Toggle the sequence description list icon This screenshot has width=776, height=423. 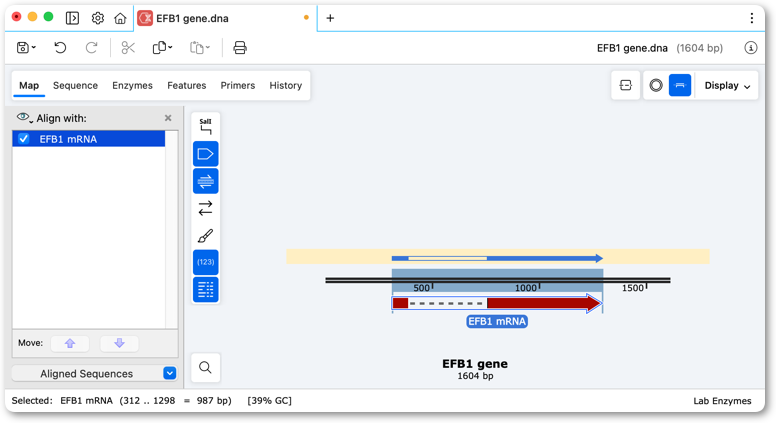[205, 289]
